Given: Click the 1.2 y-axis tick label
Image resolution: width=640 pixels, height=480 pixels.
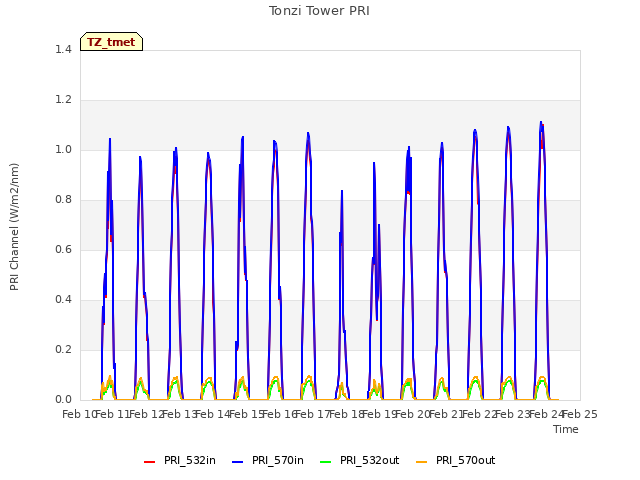Looking at the screenshot, I should 63,100.
